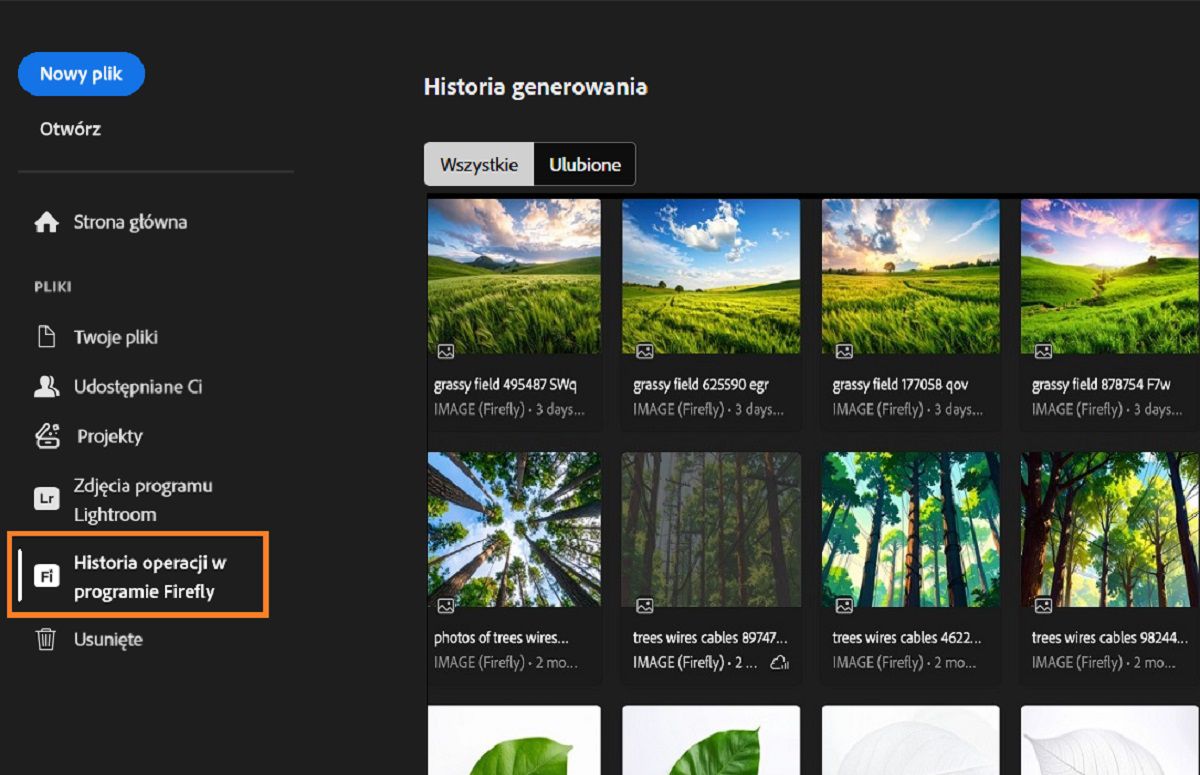Open photos of trees wires thumbnail

514,529
